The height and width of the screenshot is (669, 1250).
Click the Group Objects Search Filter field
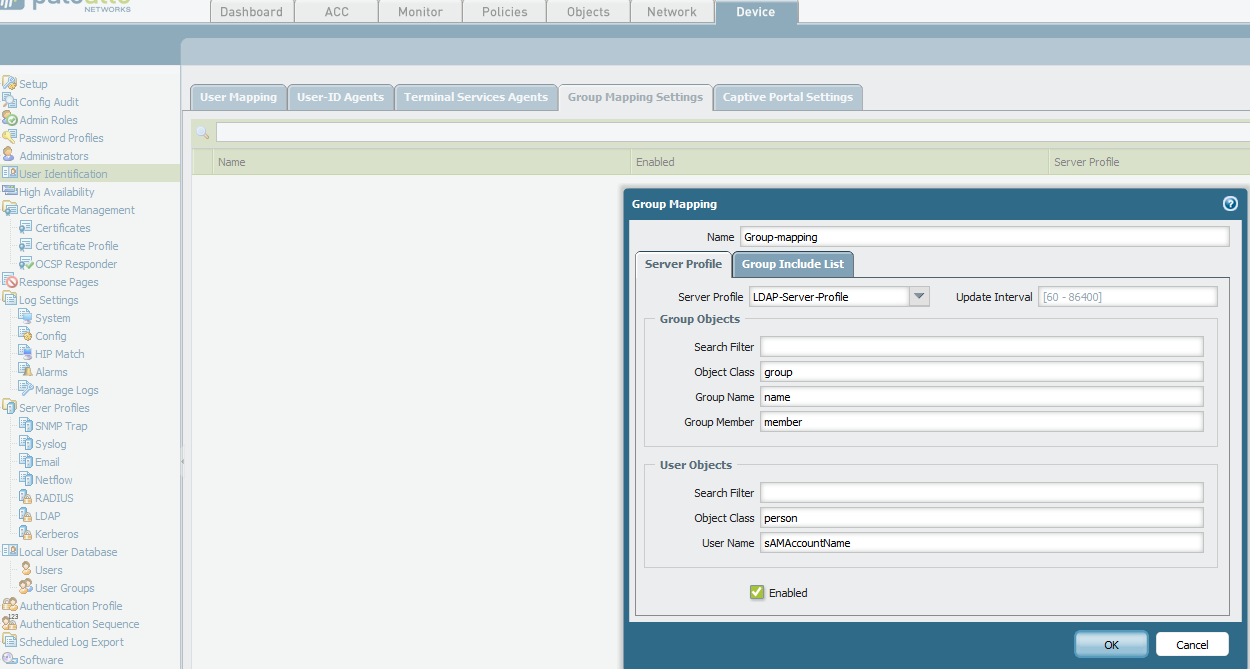tap(981, 346)
